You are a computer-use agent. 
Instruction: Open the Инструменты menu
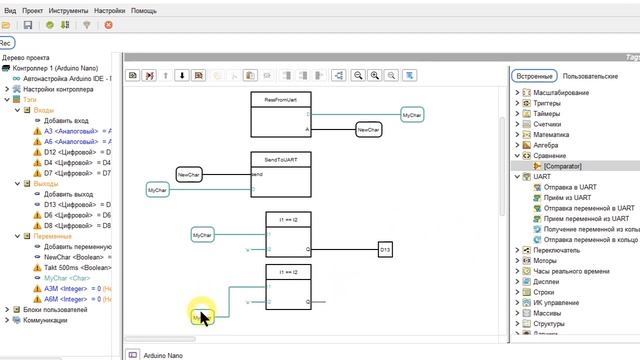coord(68,11)
